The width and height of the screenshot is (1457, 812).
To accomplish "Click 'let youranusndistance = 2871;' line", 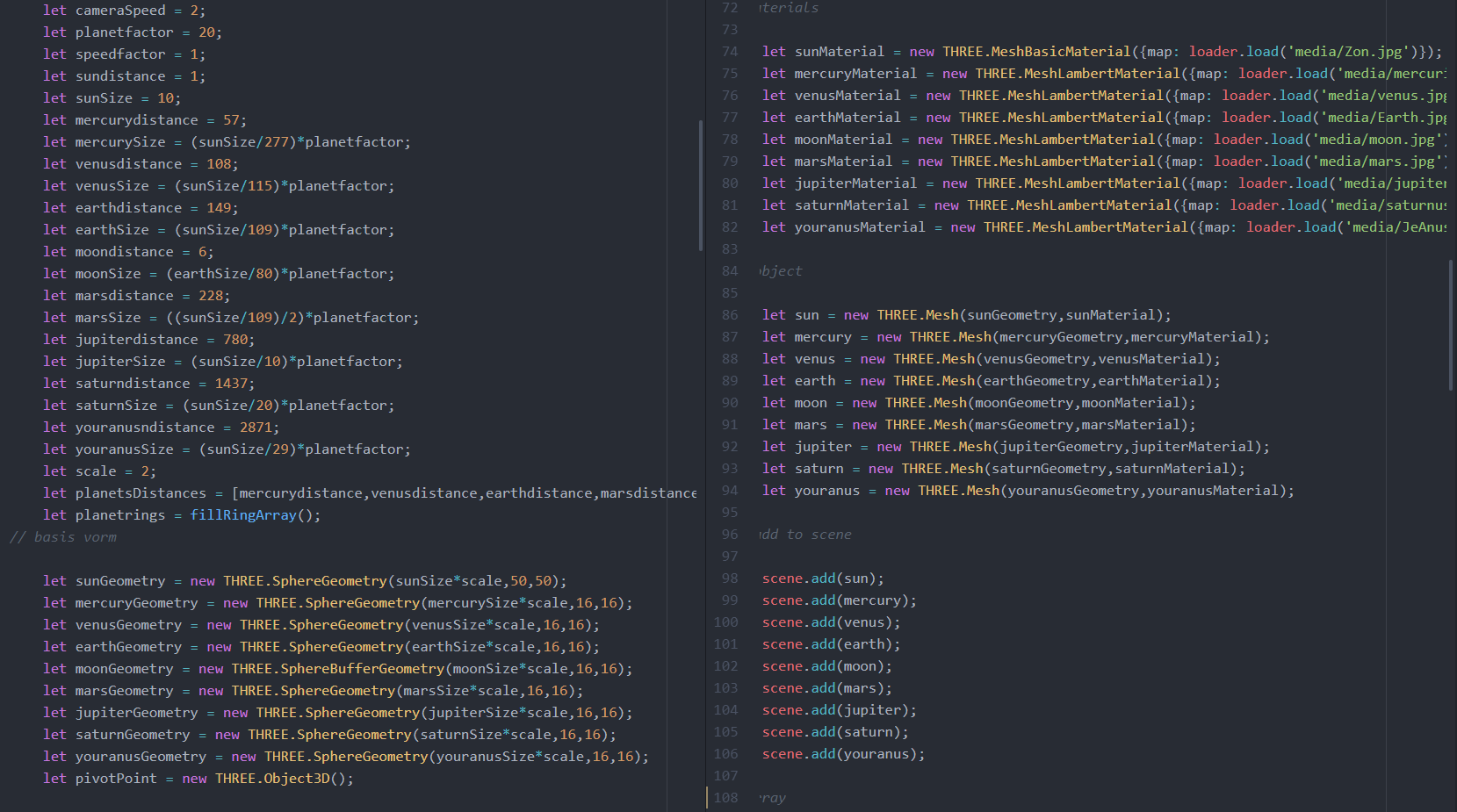I will (x=161, y=428).
